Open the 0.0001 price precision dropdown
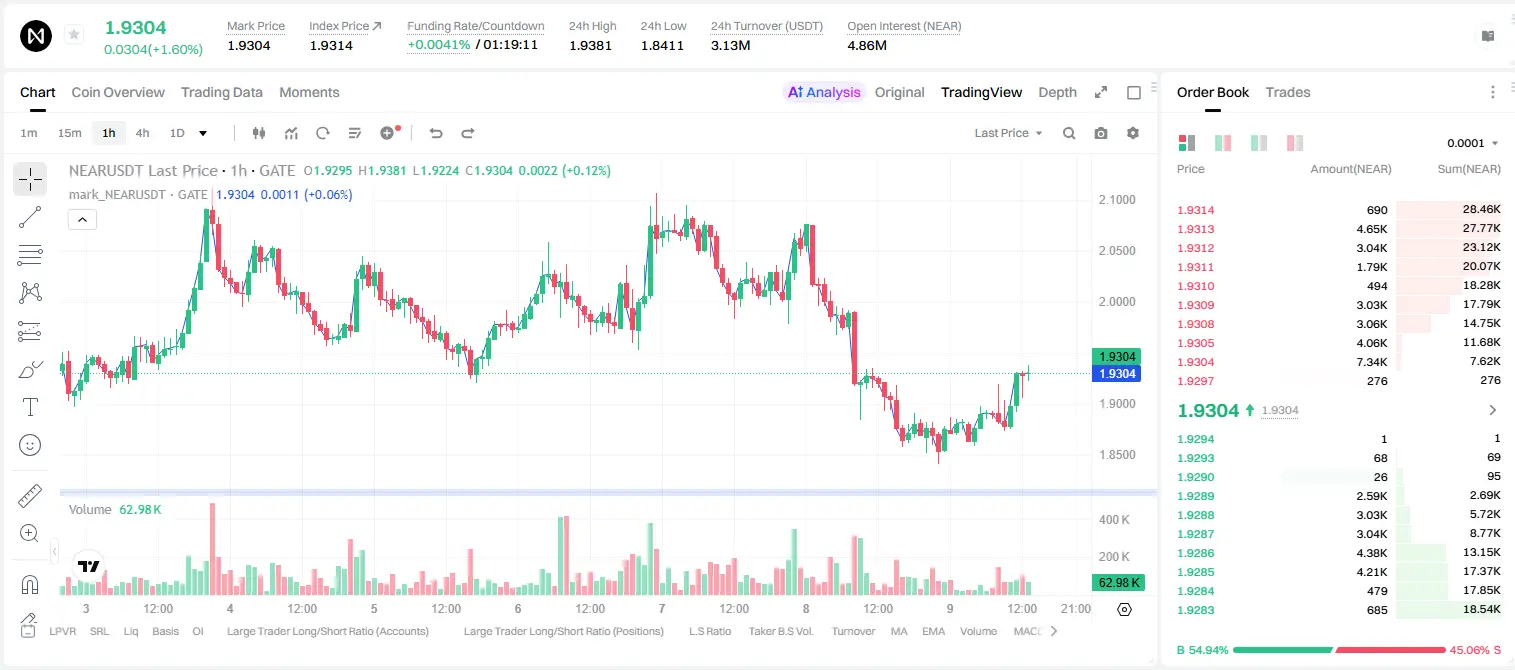1515x670 pixels. 1473,143
